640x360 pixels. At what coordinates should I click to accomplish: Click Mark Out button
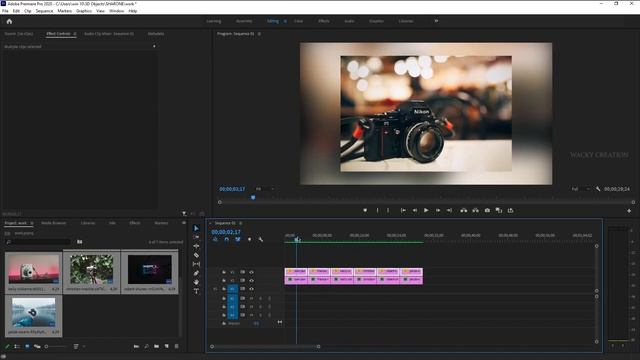(x=388, y=210)
